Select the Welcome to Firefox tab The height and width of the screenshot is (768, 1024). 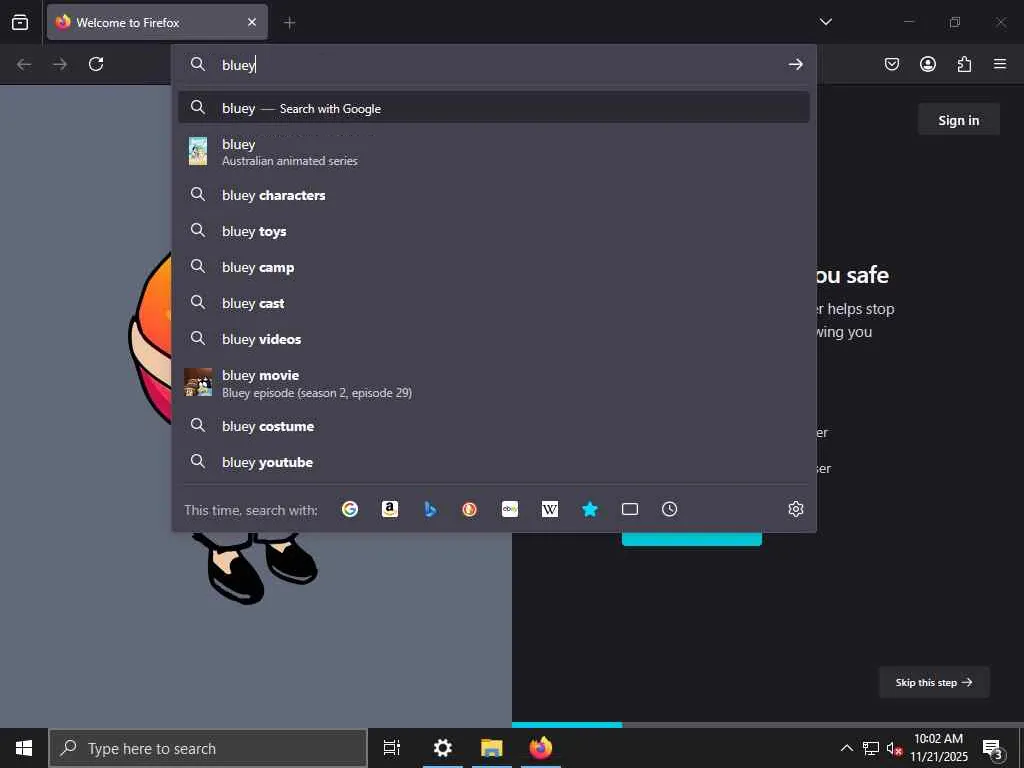157,22
